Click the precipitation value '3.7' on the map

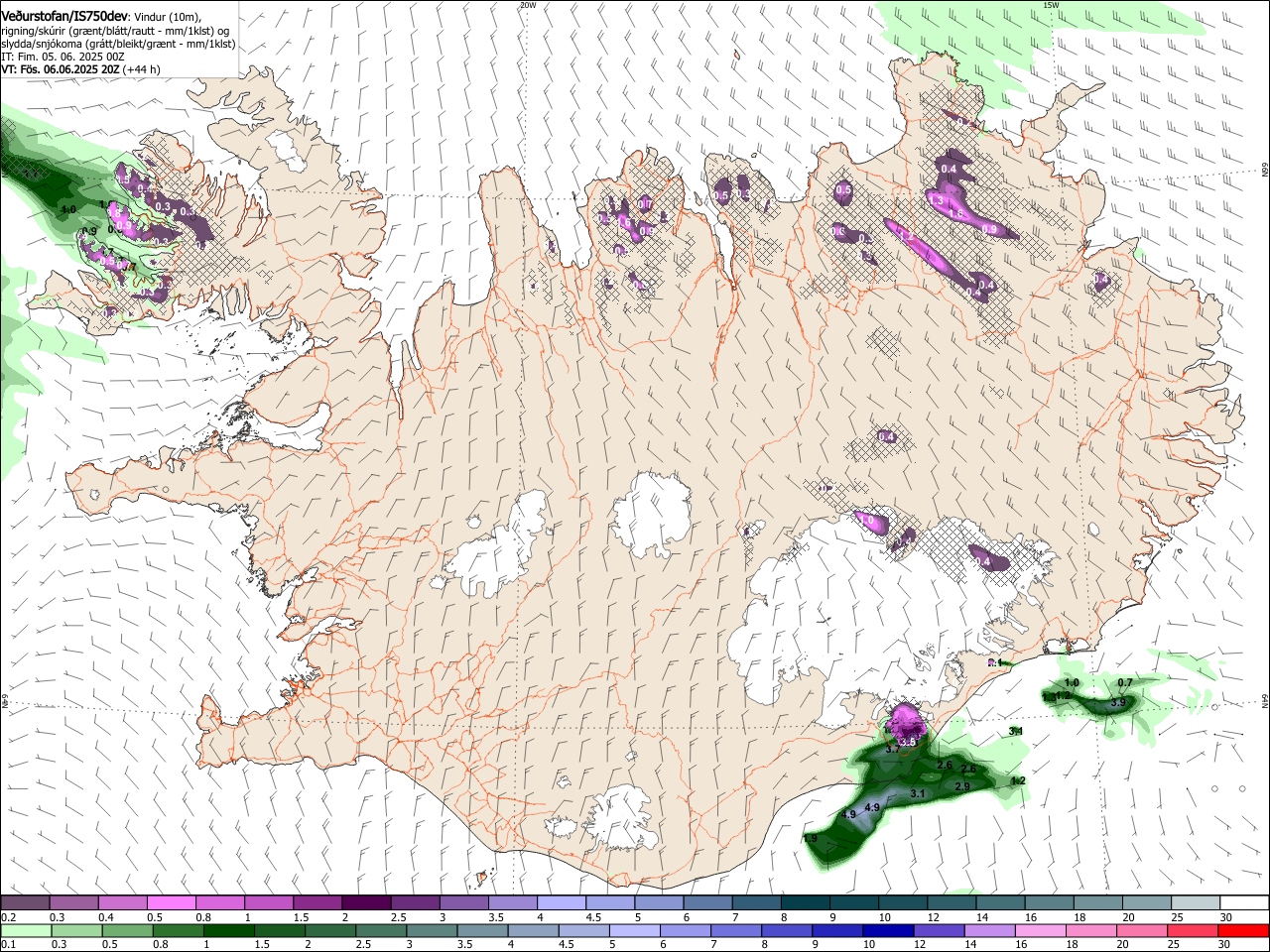[x=892, y=750]
